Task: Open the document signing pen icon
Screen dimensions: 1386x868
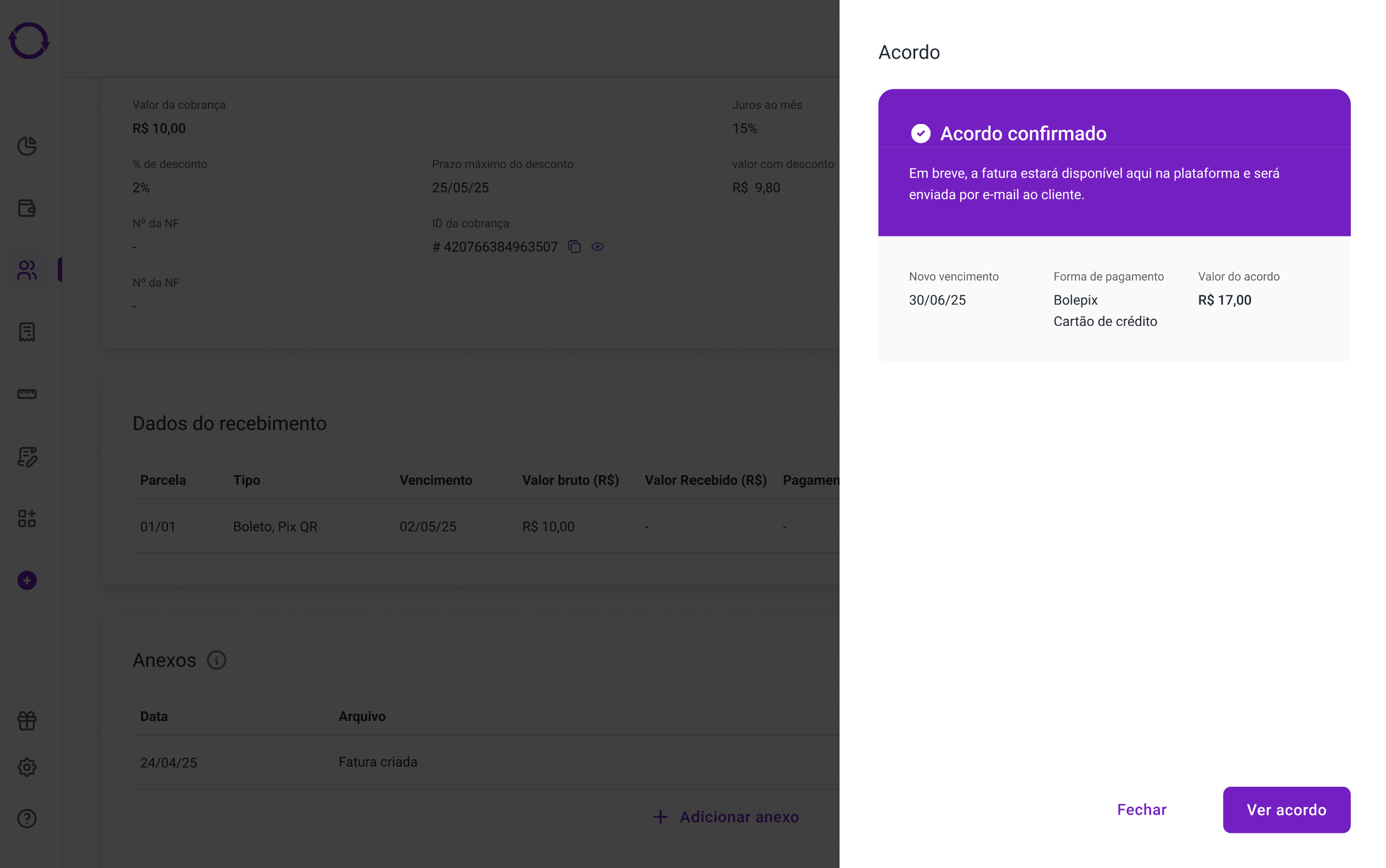Action: [27, 456]
